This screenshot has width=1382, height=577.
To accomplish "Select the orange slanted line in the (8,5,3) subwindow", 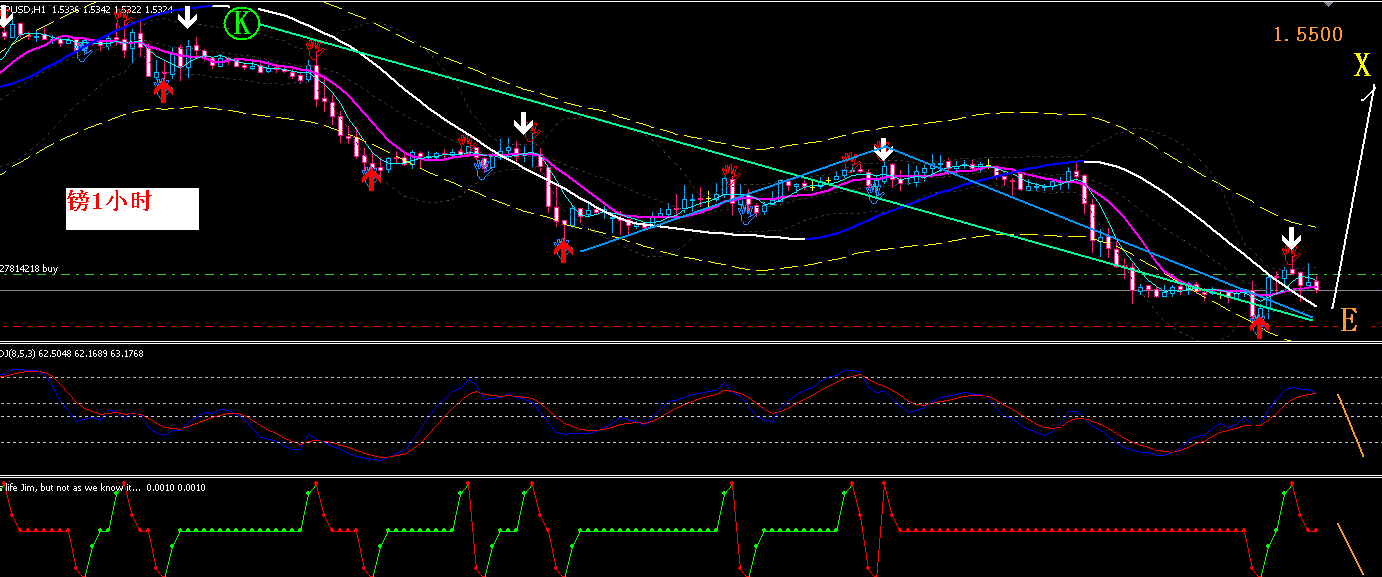I will point(1350,426).
